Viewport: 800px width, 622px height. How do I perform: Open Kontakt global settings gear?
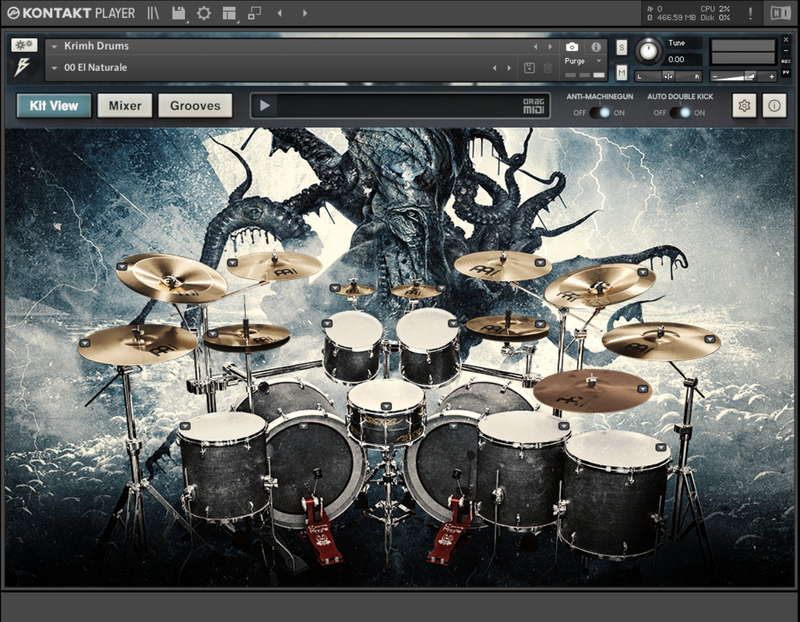(x=204, y=13)
